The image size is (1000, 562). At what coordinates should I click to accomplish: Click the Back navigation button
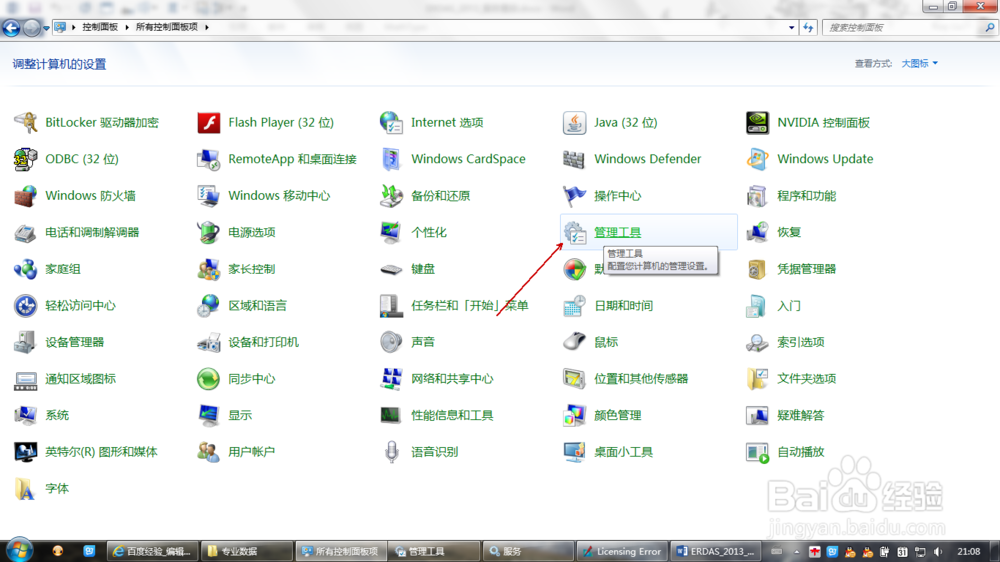(x=11, y=28)
